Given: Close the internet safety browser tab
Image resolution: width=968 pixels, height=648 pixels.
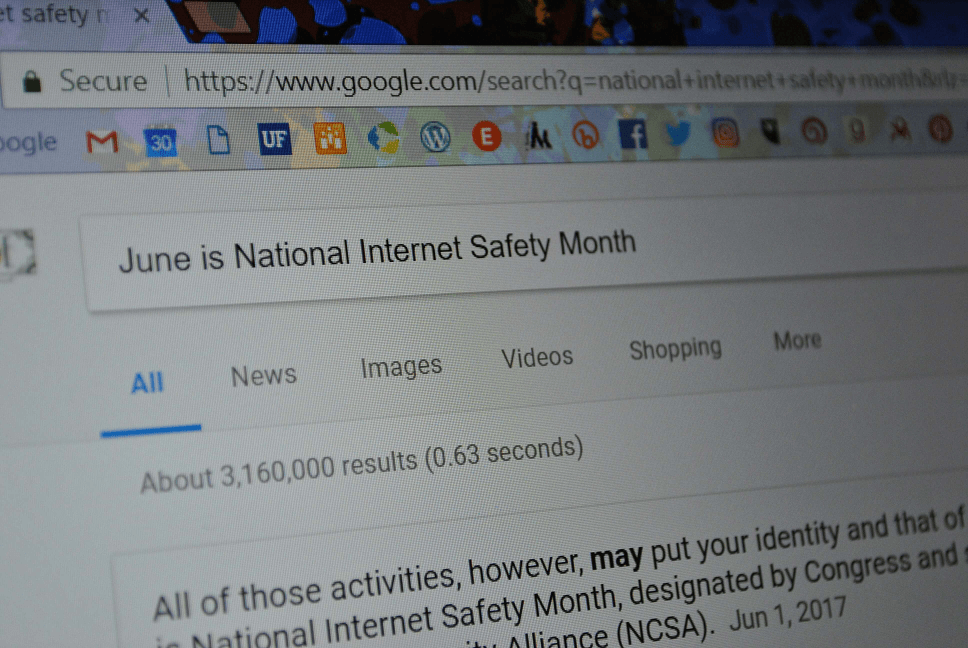Looking at the screenshot, I should pyautogui.click(x=142, y=15).
